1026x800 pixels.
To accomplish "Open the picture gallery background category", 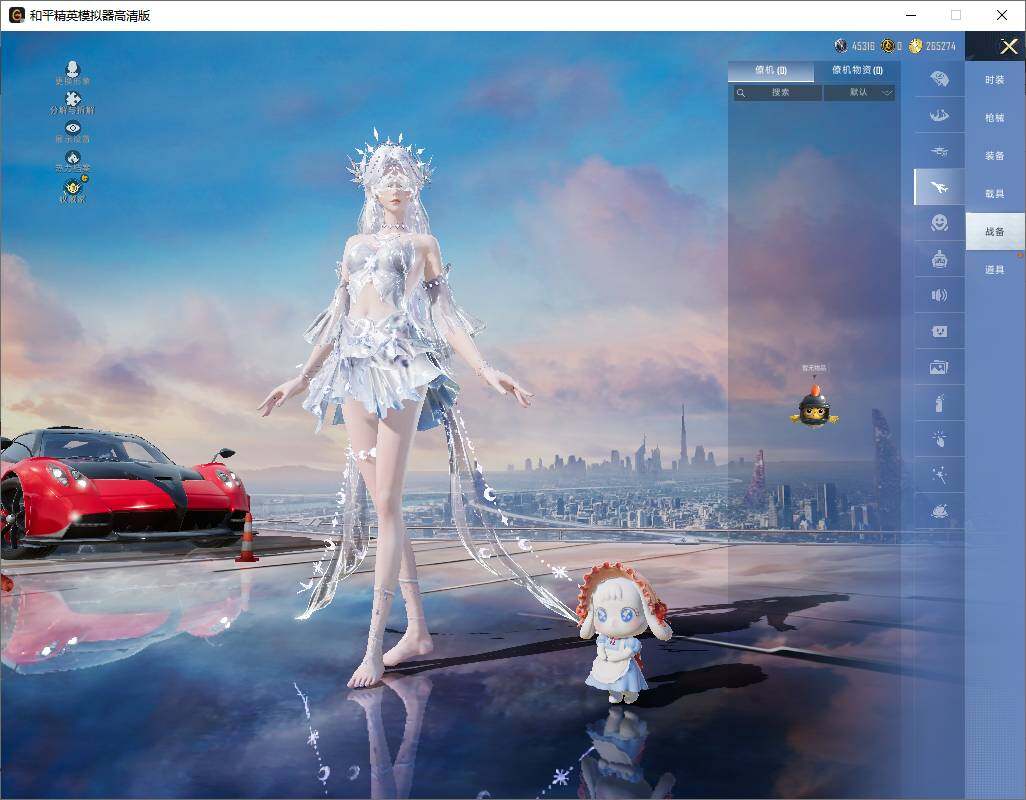I will coord(939,367).
